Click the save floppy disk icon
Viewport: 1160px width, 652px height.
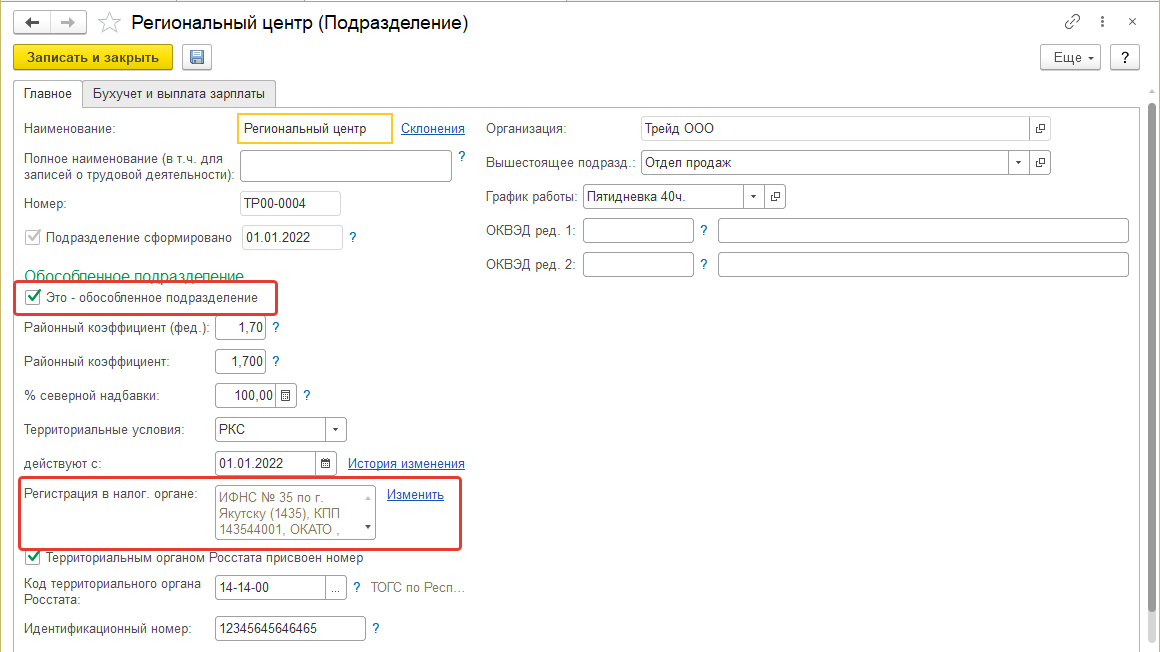pyautogui.click(x=197, y=57)
